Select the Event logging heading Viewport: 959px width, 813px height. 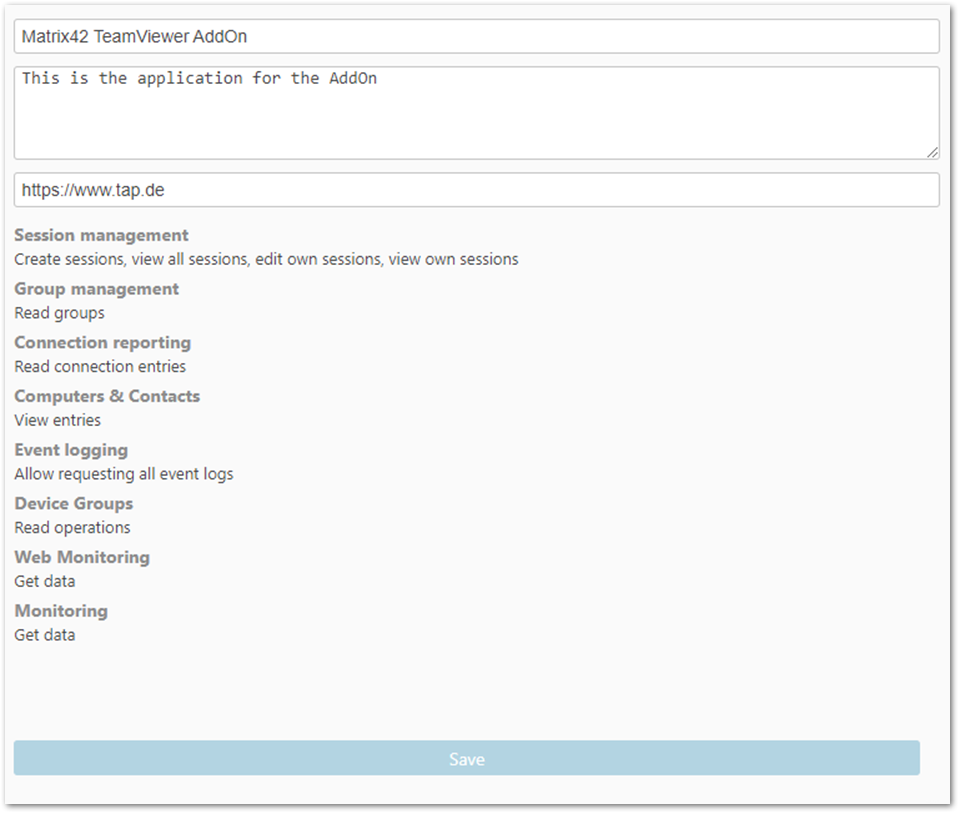[72, 450]
